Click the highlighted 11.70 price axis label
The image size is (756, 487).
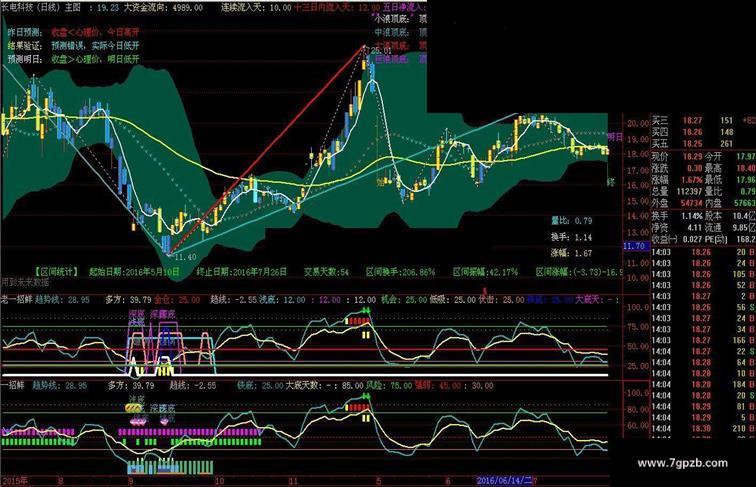tap(634, 246)
